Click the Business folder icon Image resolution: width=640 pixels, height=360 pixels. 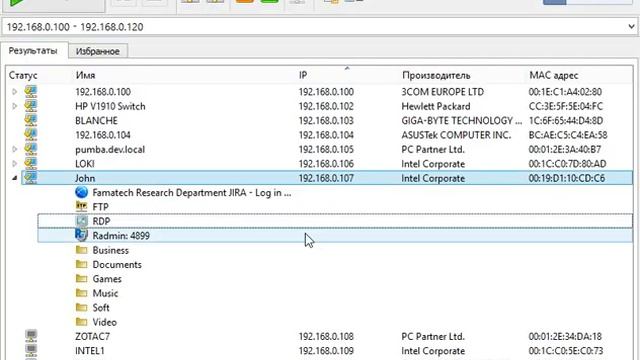pos(82,250)
